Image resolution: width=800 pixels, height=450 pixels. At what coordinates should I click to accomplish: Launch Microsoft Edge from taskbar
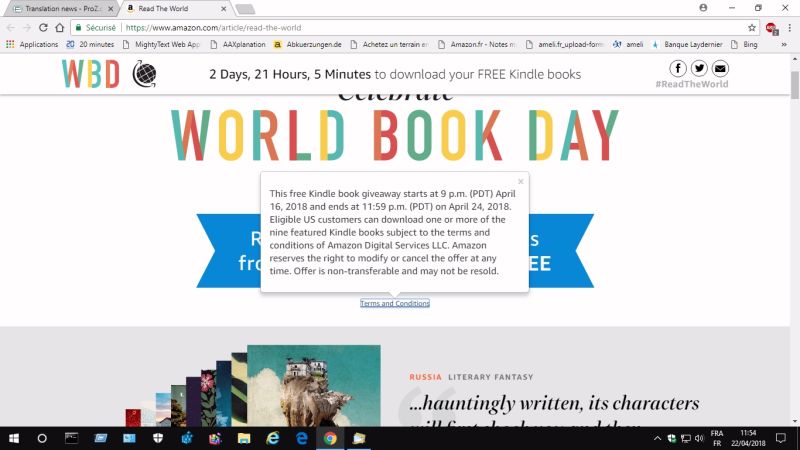pyautogui.click(x=302, y=438)
